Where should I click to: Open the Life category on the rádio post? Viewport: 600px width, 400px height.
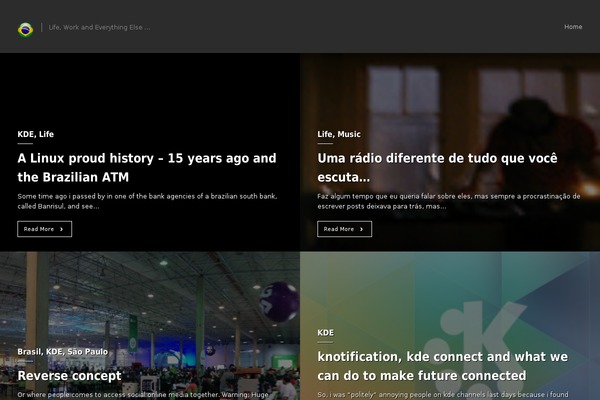[x=325, y=134]
